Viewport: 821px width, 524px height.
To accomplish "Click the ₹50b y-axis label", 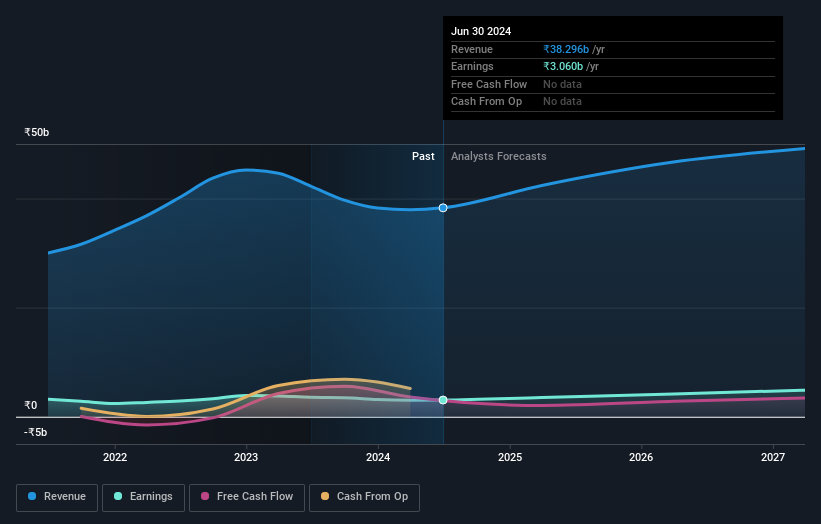I will click(x=37, y=132).
